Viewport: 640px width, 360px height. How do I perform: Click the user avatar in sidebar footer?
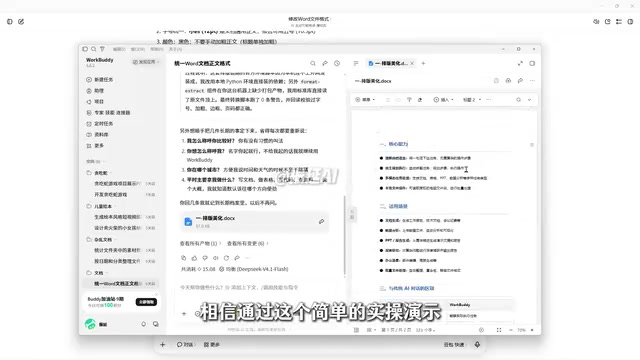pyautogui.click(x=90, y=324)
